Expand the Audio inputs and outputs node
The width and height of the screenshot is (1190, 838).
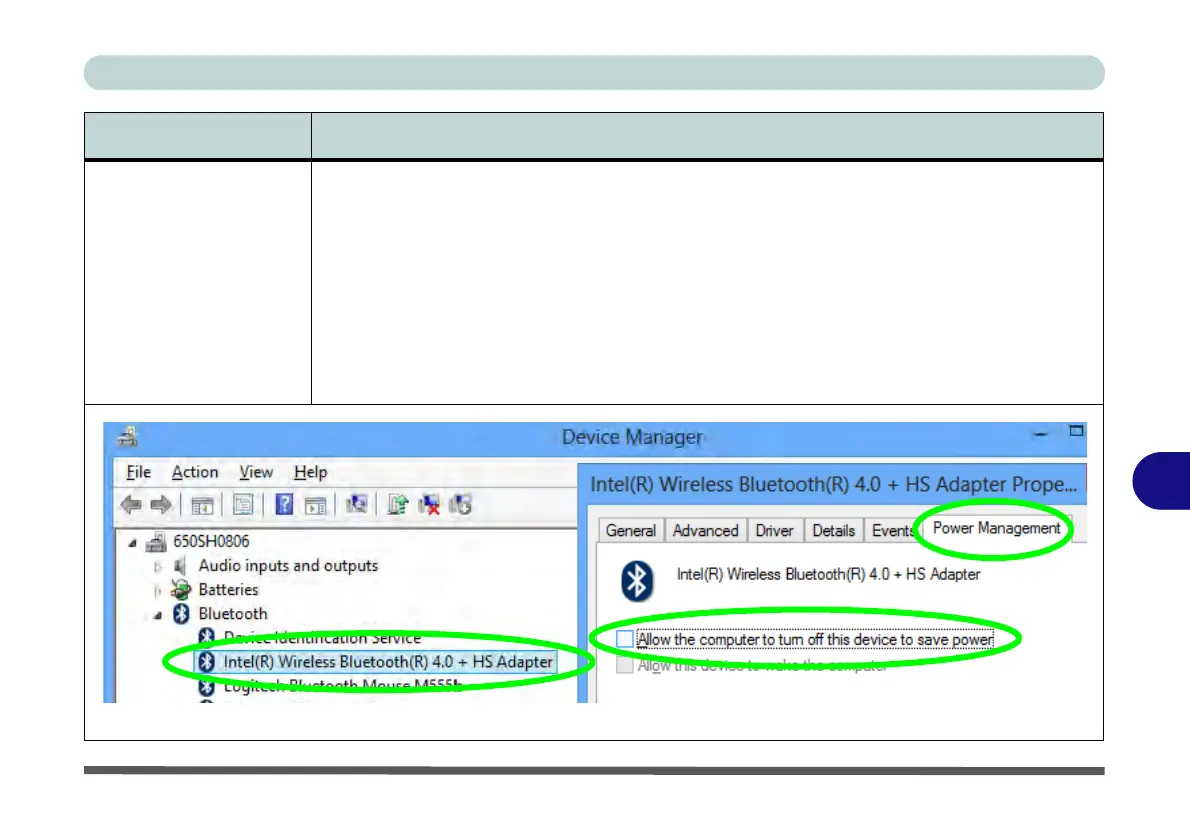[x=158, y=567]
